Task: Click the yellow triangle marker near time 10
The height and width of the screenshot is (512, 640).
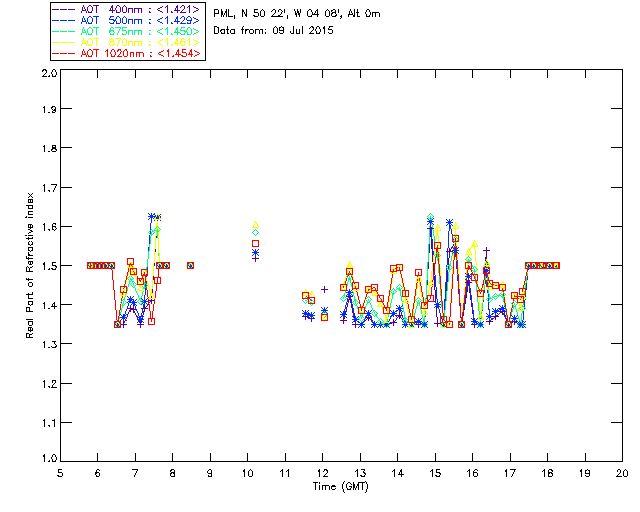Action: tap(256, 225)
